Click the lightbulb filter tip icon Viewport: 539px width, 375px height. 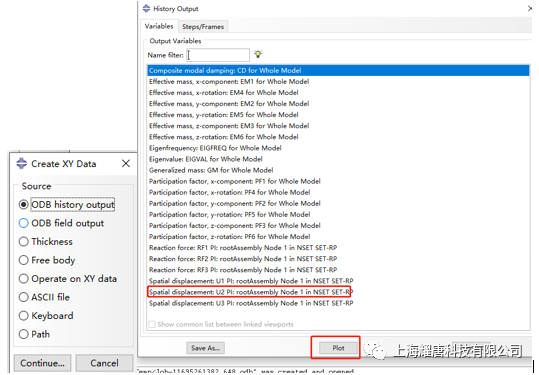click(x=258, y=54)
